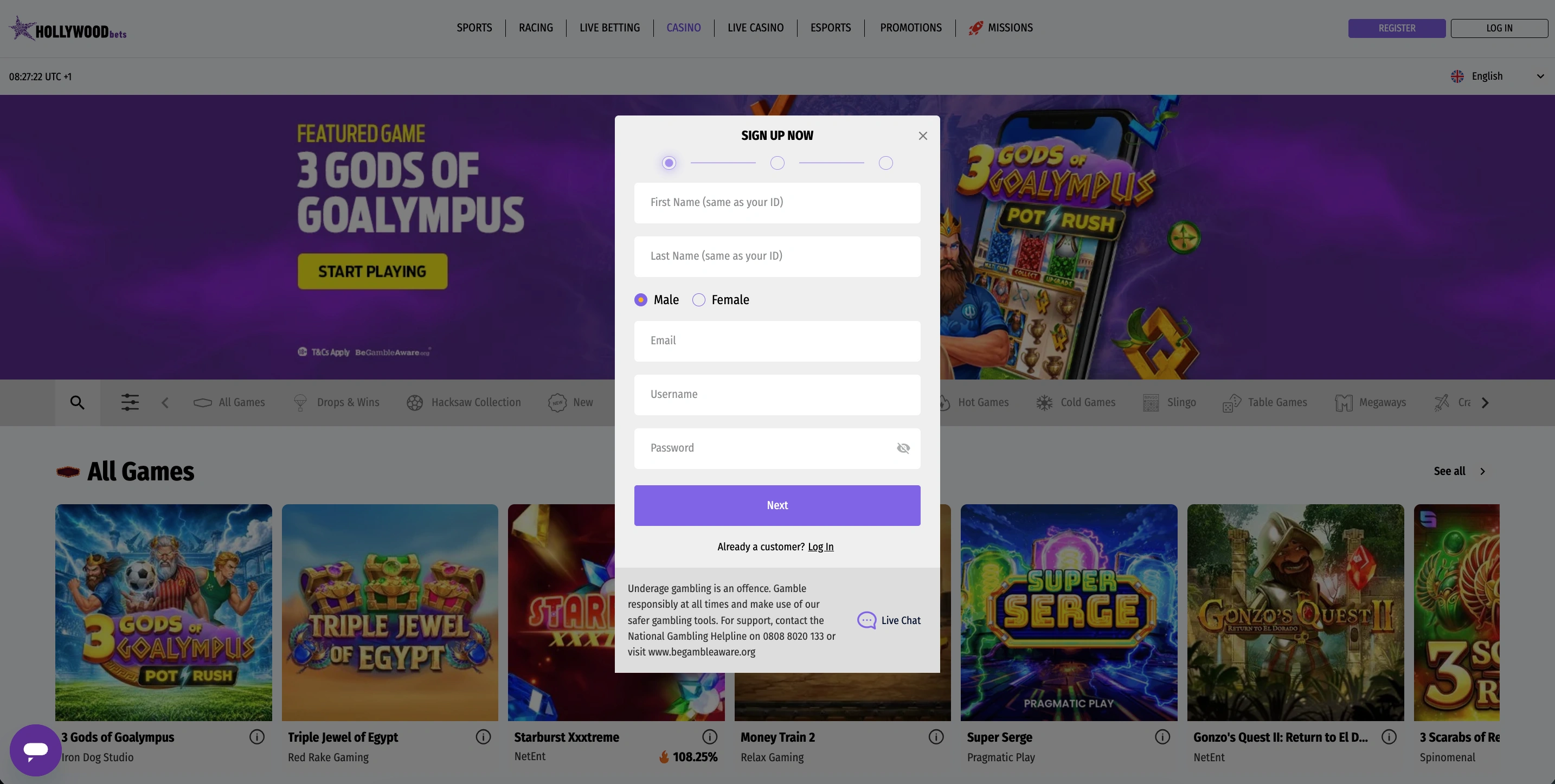Image resolution: width=1555 pixels, height=784 pixels.
Task: Select Hot Games category label
Action: tap(983, 402)
